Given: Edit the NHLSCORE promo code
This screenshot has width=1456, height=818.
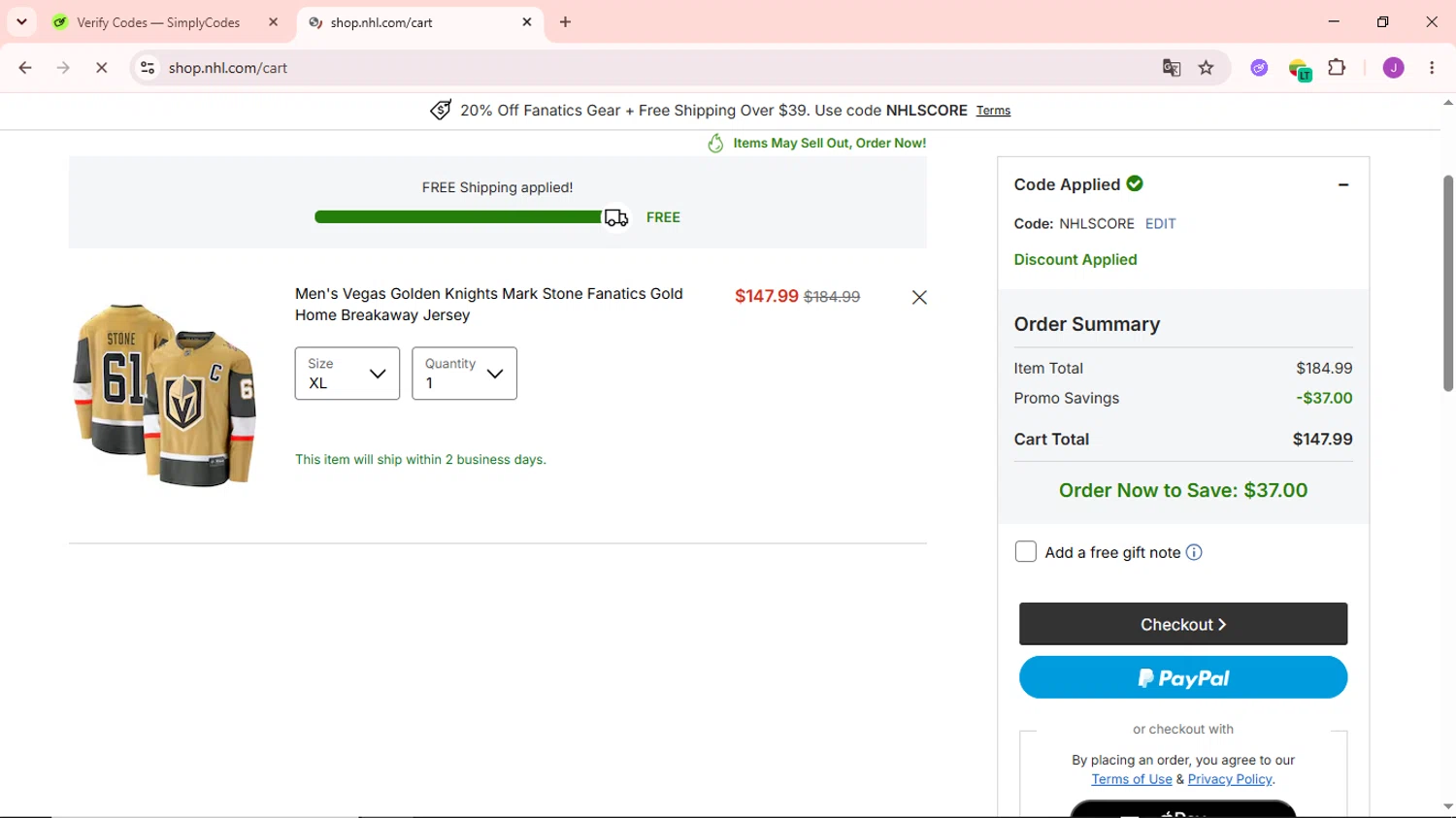Looking at the screenshot, I should click(1160, 224).
